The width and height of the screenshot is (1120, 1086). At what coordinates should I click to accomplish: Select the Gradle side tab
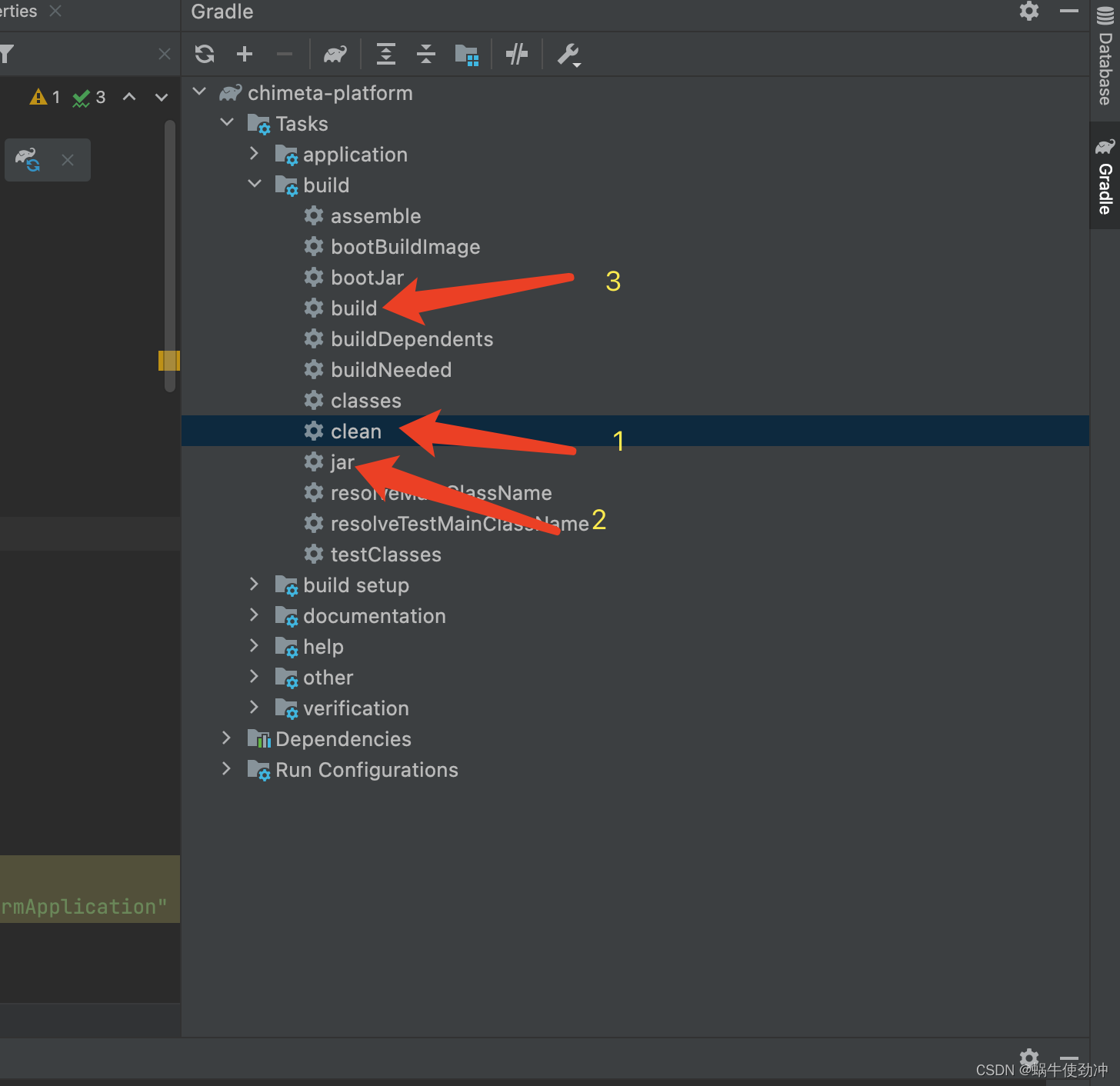pyautogui.click(x=1105, y=177)
